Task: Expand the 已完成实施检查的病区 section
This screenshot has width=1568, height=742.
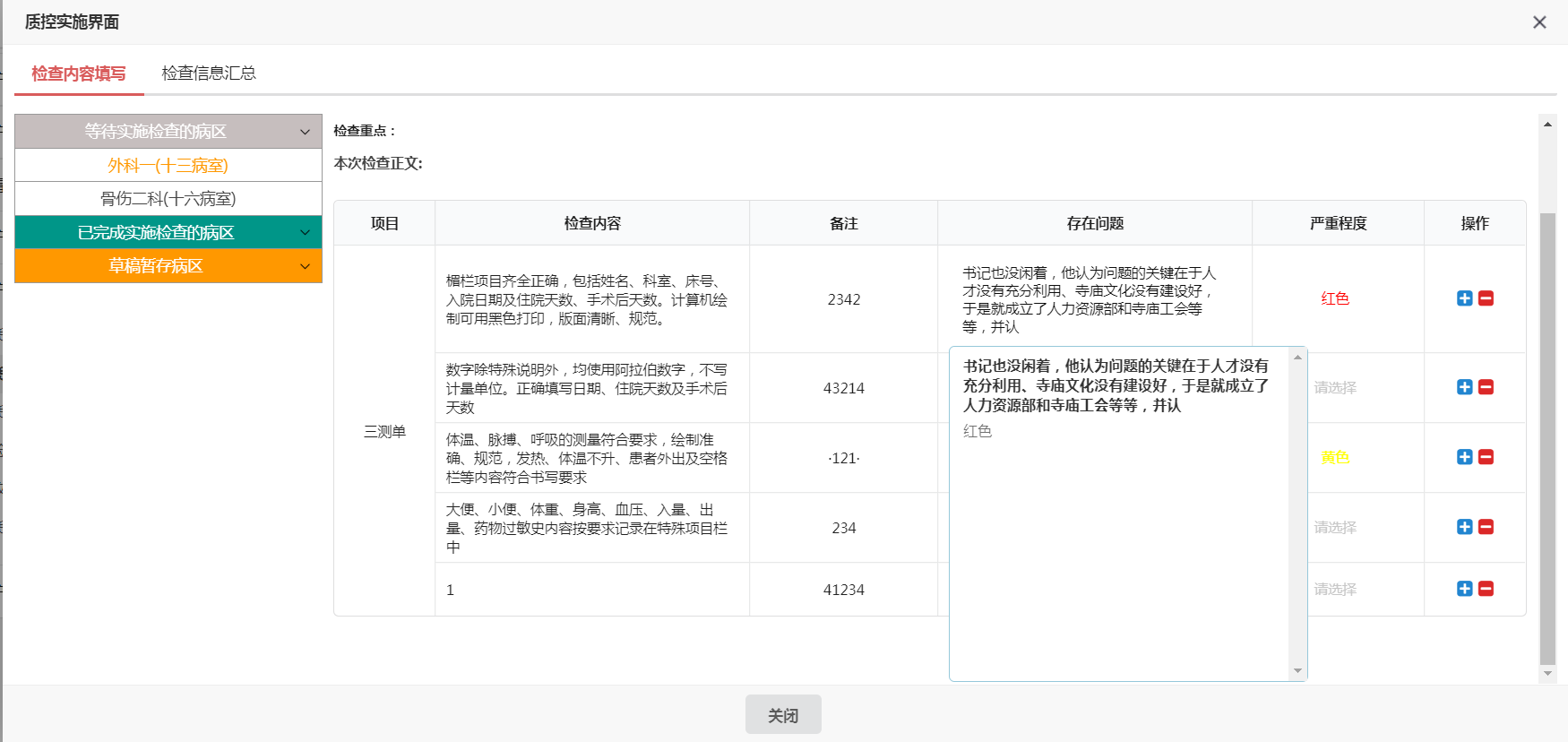Action: (168, 233)
